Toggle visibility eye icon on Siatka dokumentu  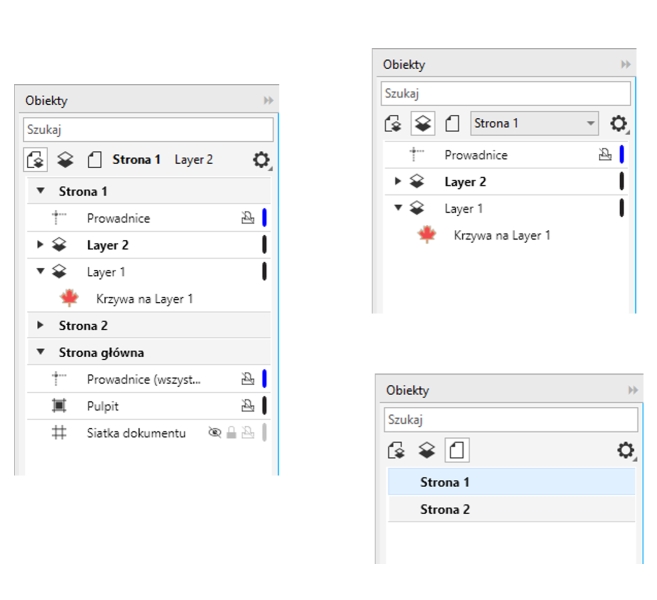coord(213,433)
